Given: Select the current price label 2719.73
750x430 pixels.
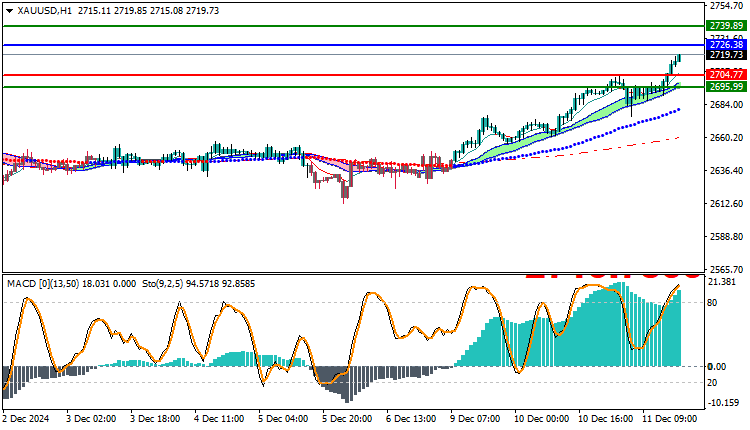Looking at the screenshot, I should (x=726, y=55).
